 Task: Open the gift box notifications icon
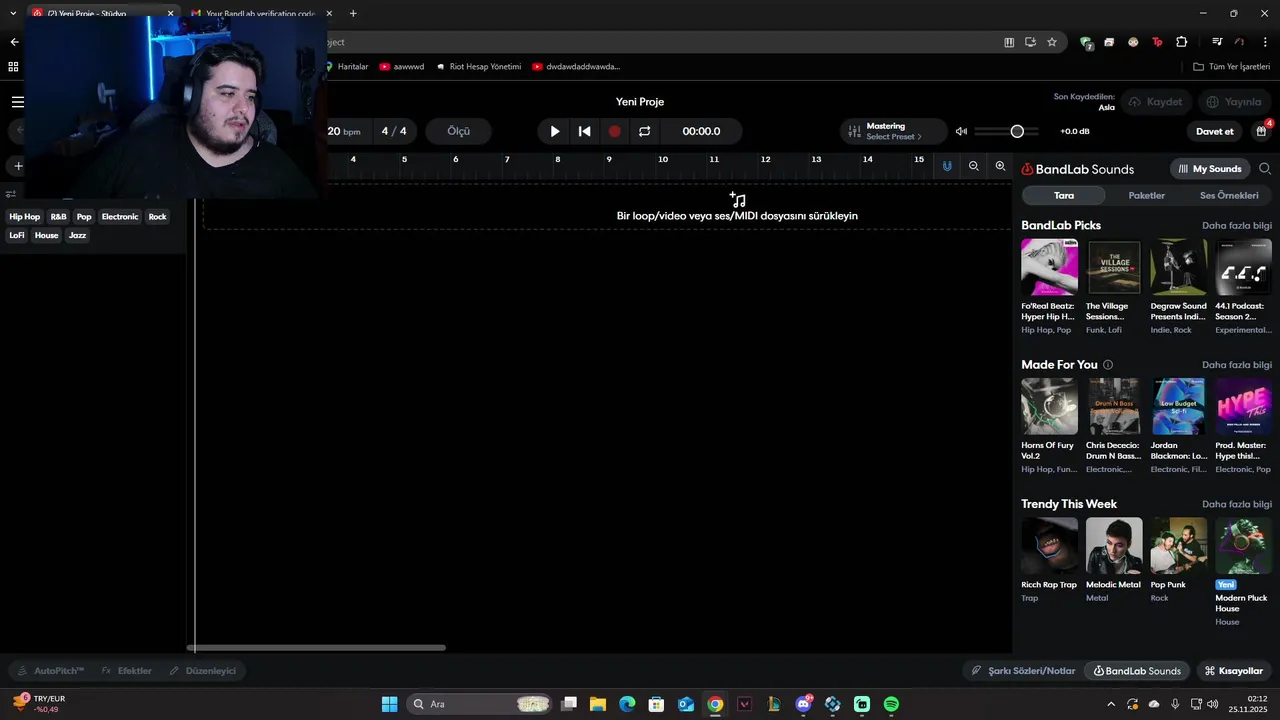1262,131
